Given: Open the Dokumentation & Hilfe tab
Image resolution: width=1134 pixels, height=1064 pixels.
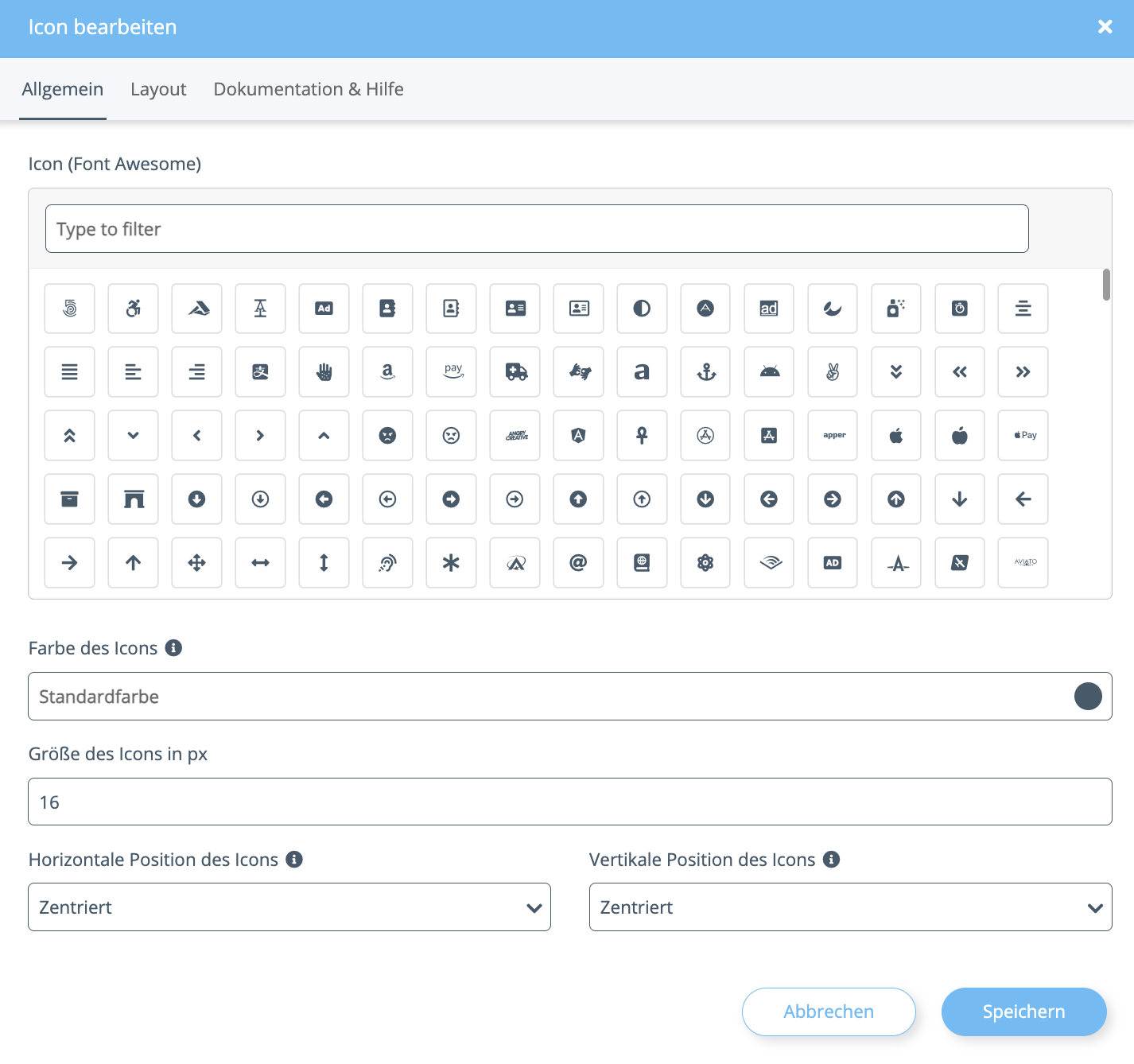Looking at the screenshot, I should (309, 89).
